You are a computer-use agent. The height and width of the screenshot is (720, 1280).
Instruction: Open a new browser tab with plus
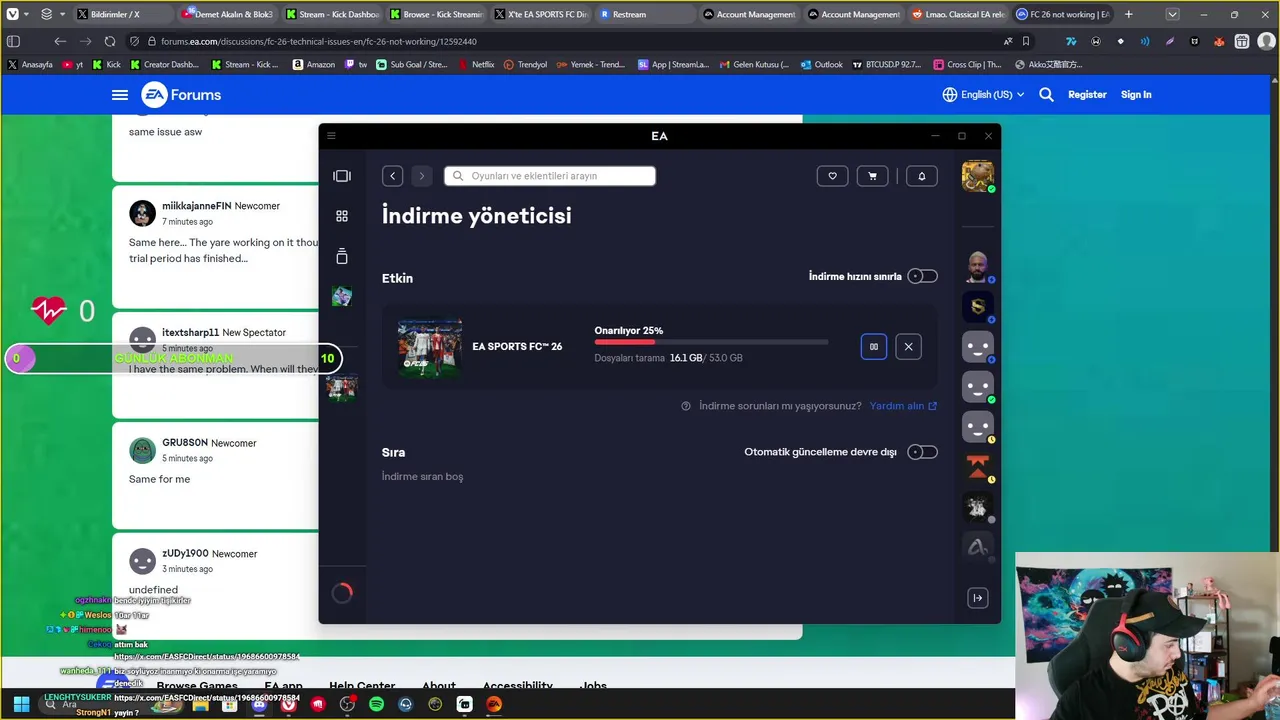(1129, 15)
